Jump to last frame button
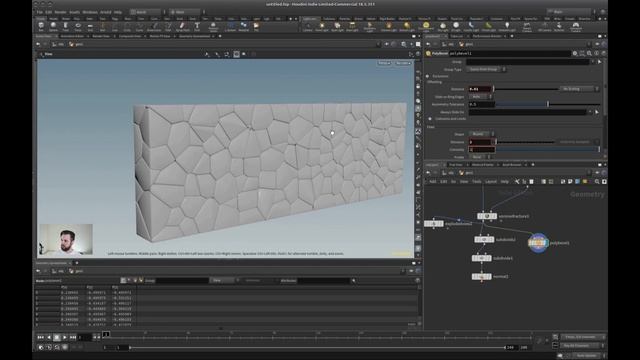Image resolution: width=640 pixels, height=360 pixels. (x=73, y=338)
